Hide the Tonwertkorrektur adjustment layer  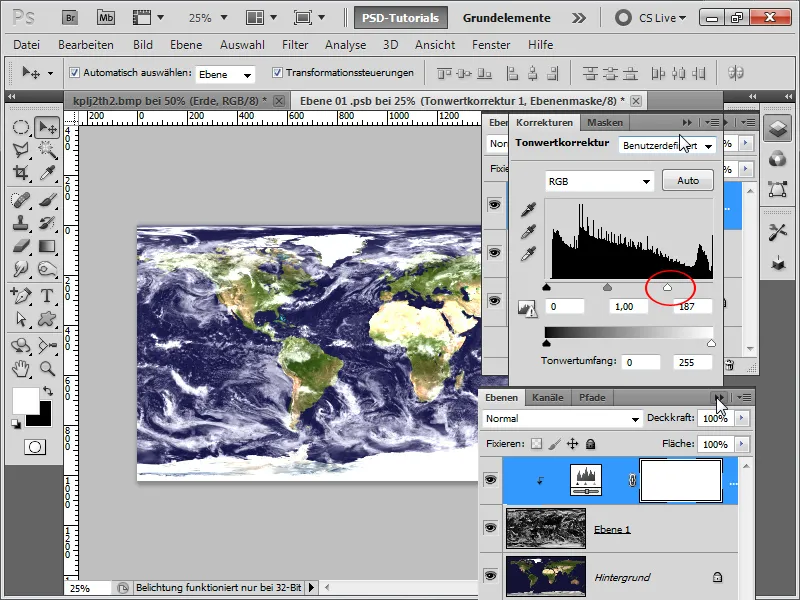point(490,480)
